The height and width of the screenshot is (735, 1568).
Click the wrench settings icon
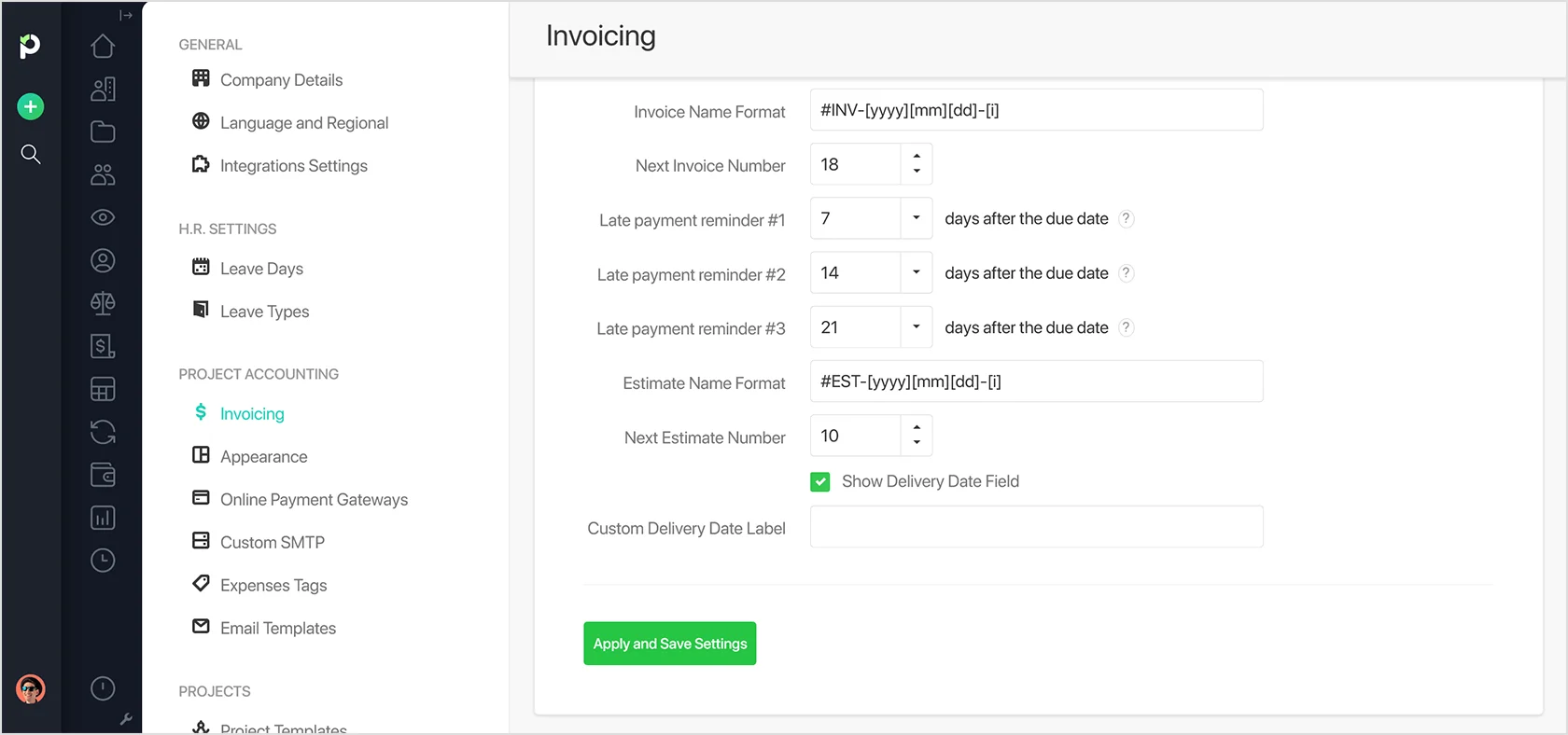(x=126, y=719)
